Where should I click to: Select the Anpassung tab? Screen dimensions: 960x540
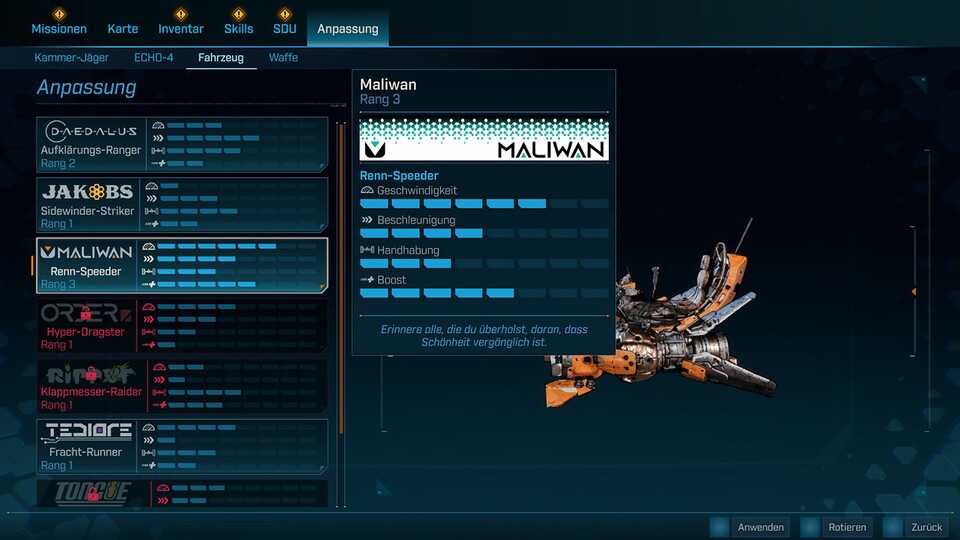tap(348, 29)
